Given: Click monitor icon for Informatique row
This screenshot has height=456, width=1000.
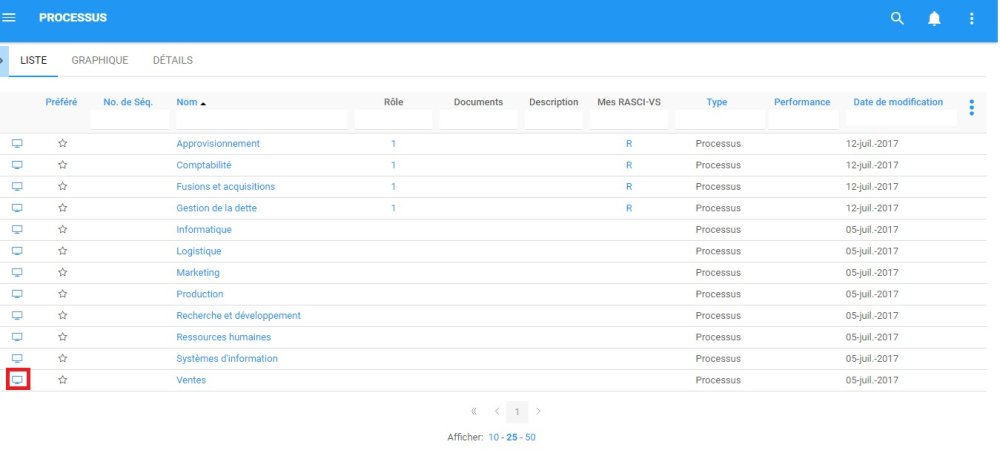Looking at the screenshot, I should [x=17, y=230].
